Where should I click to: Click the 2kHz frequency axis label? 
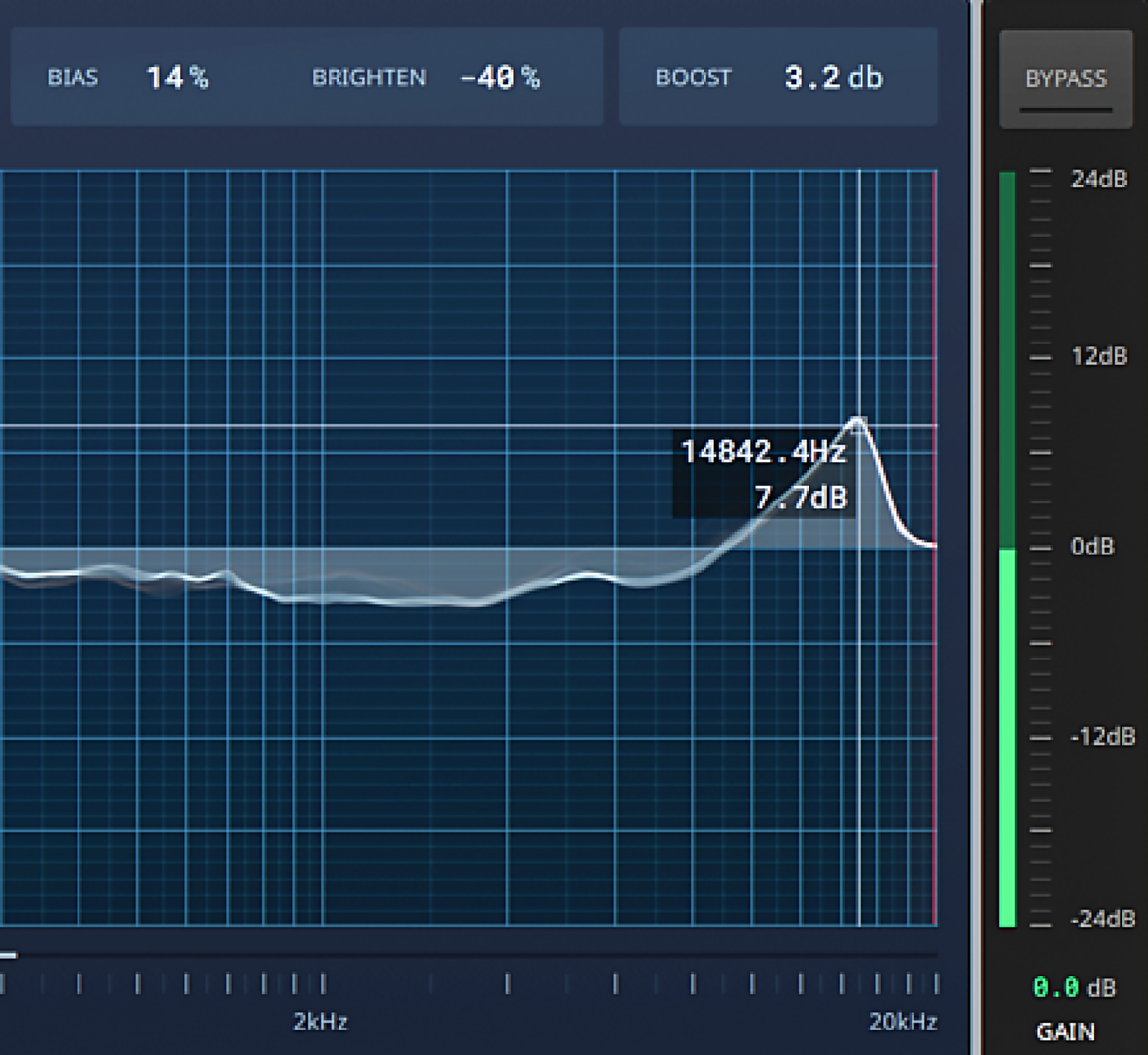click(x=321, y=1022)
